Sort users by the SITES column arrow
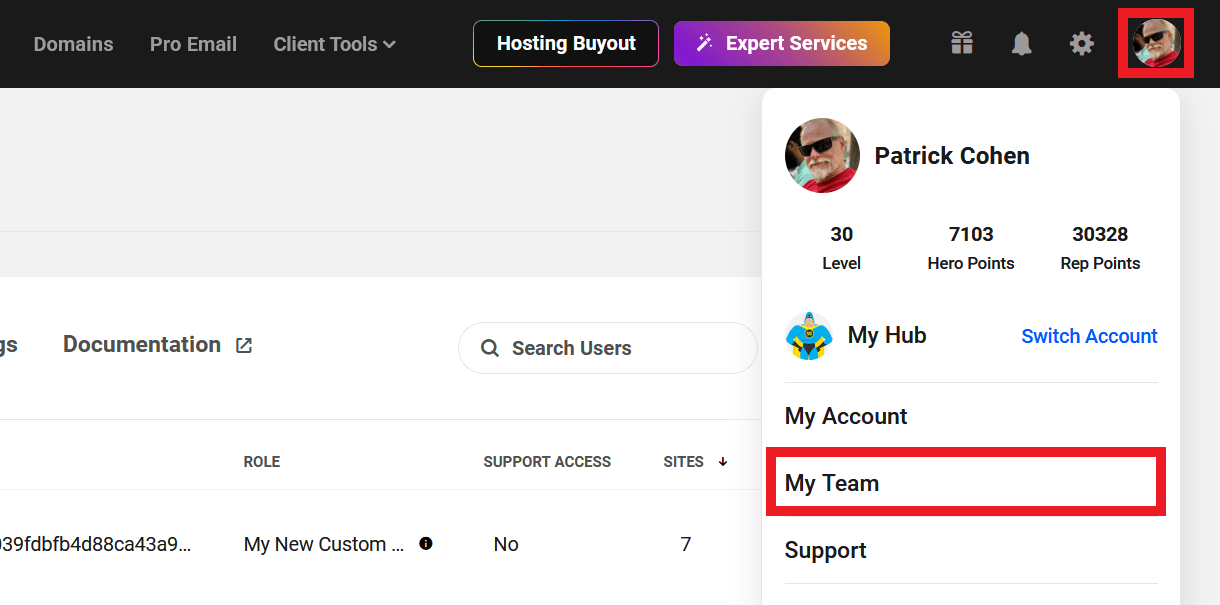 [723, 462]
